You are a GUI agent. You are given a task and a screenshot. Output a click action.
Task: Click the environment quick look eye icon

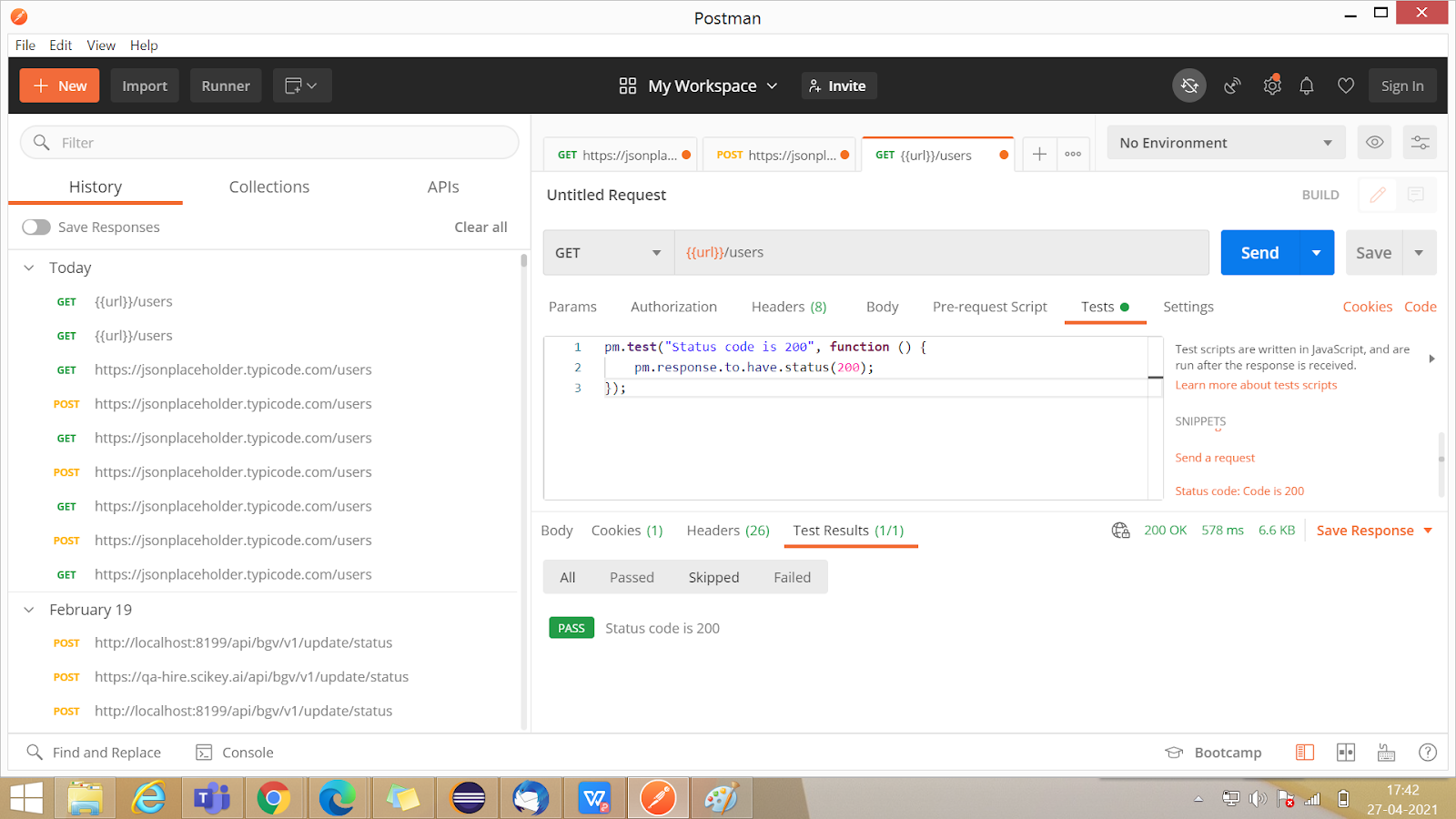pos(1375,142)
